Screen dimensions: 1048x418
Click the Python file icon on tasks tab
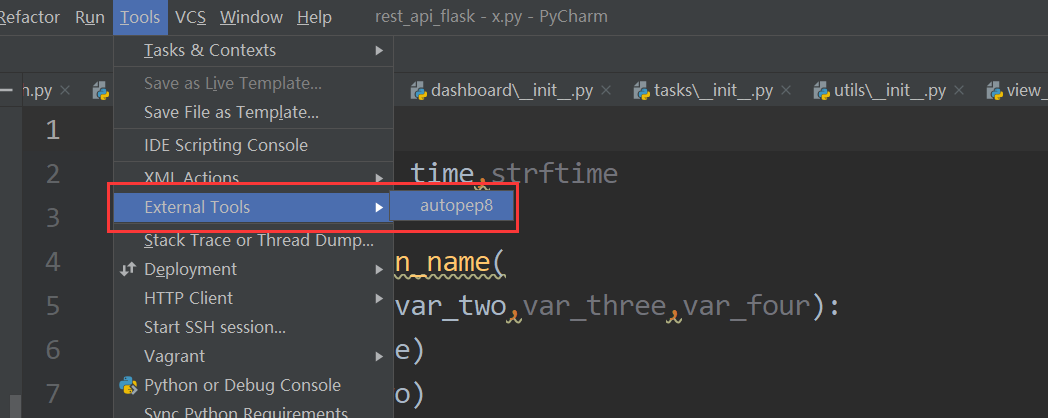(x=642, y=91)
